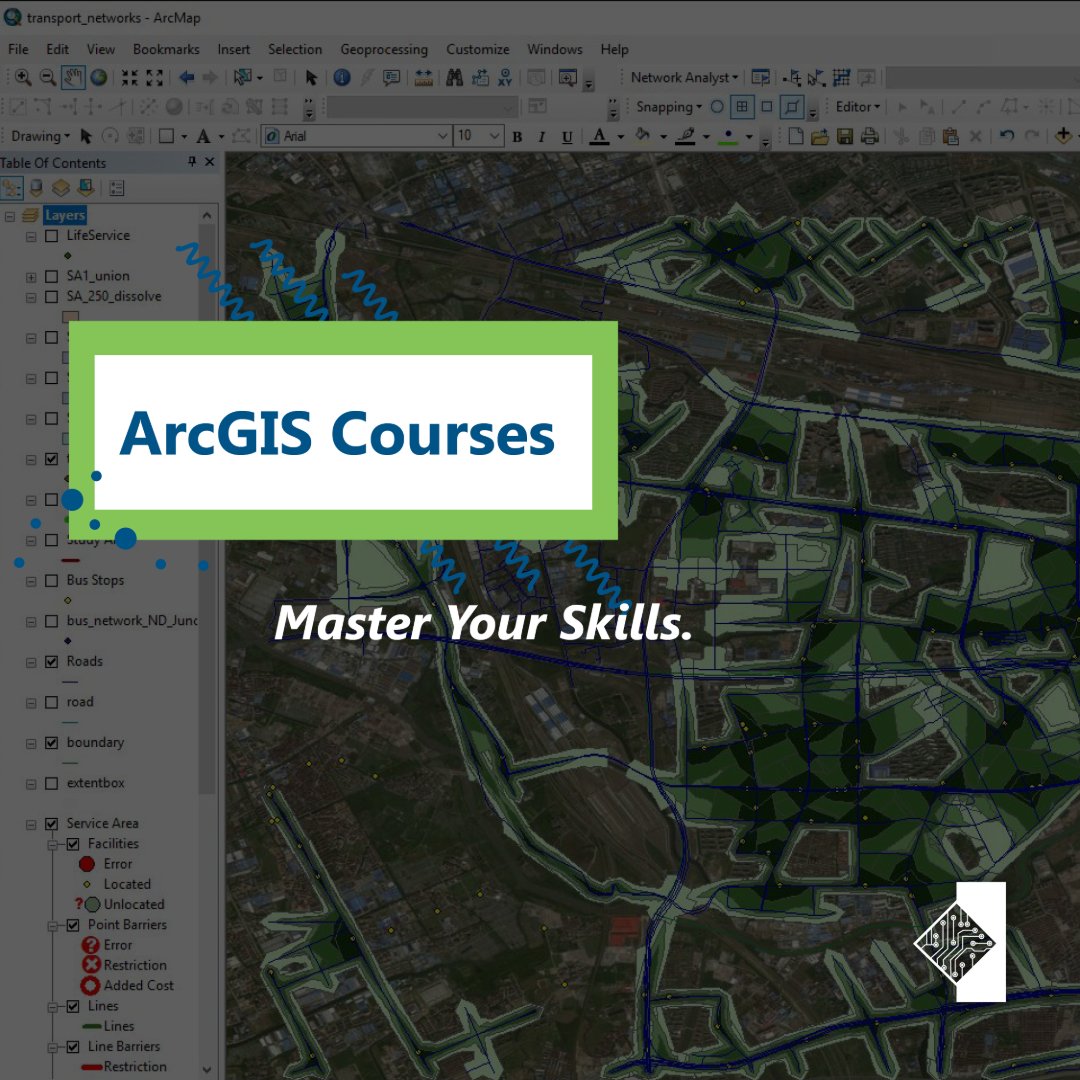The image size is (1080, 1080).
Task: Choose the Select Elements black arrow tool
Action: [x=311, y=78]
